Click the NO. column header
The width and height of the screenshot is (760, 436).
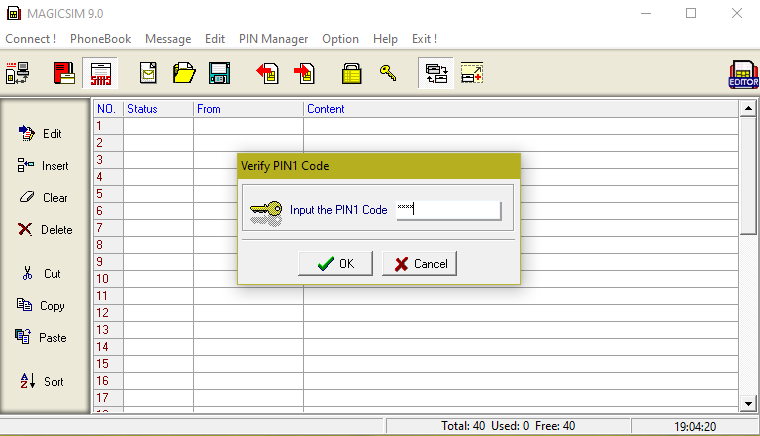108,109
